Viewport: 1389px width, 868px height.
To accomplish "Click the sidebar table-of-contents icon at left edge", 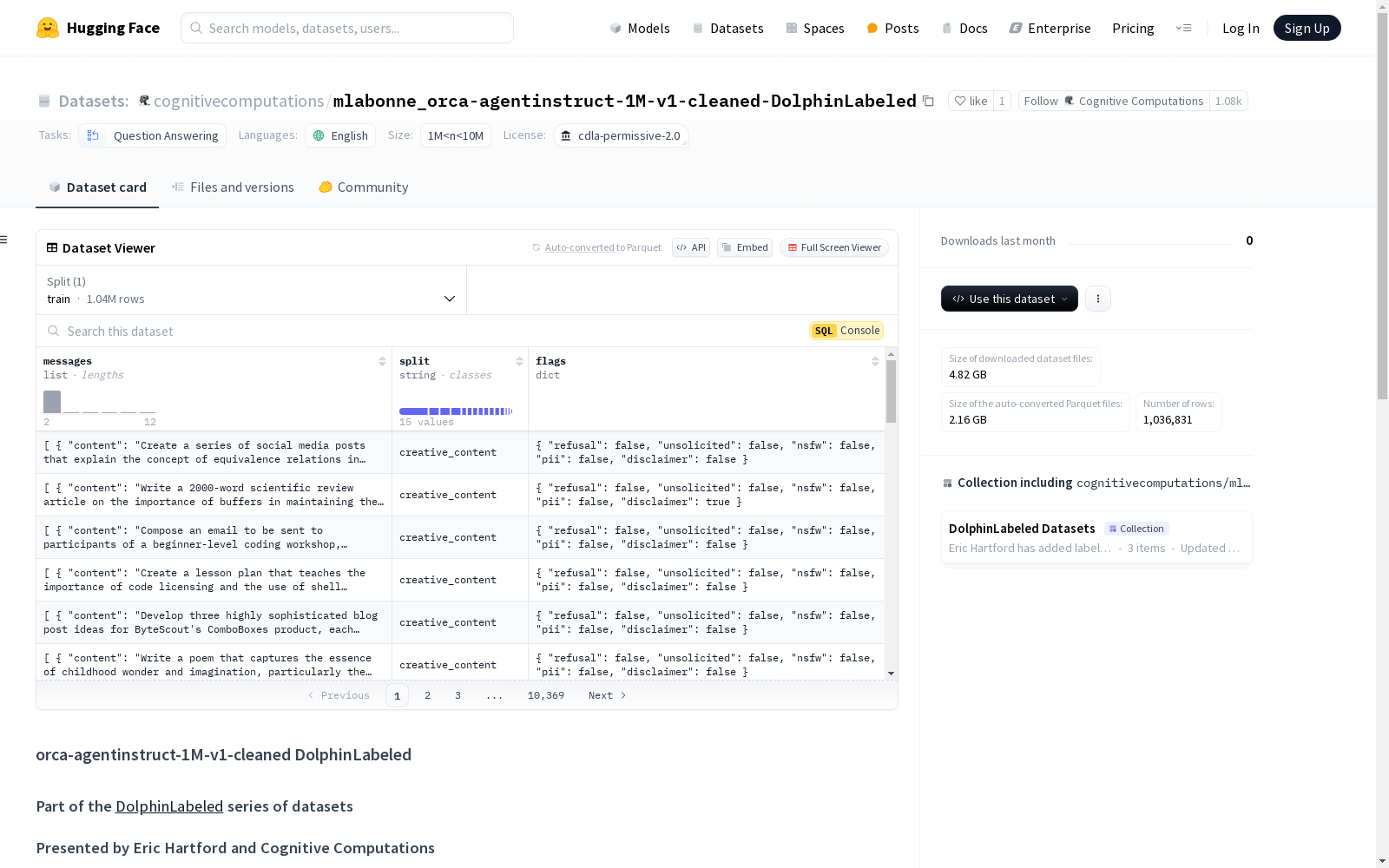I will [4, 240].
